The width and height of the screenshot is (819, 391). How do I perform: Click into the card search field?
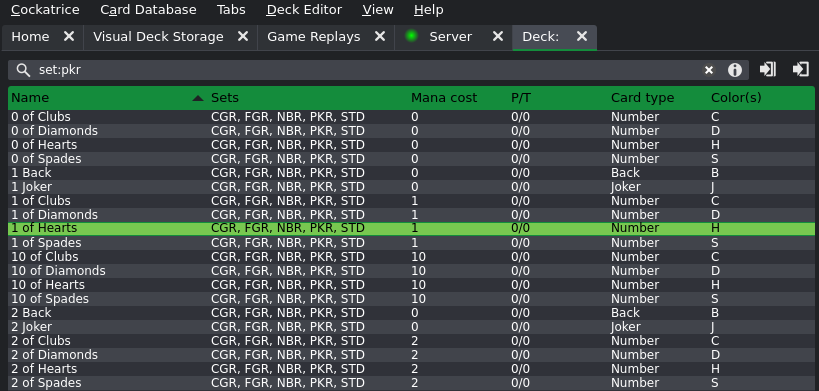click(366, 70)
